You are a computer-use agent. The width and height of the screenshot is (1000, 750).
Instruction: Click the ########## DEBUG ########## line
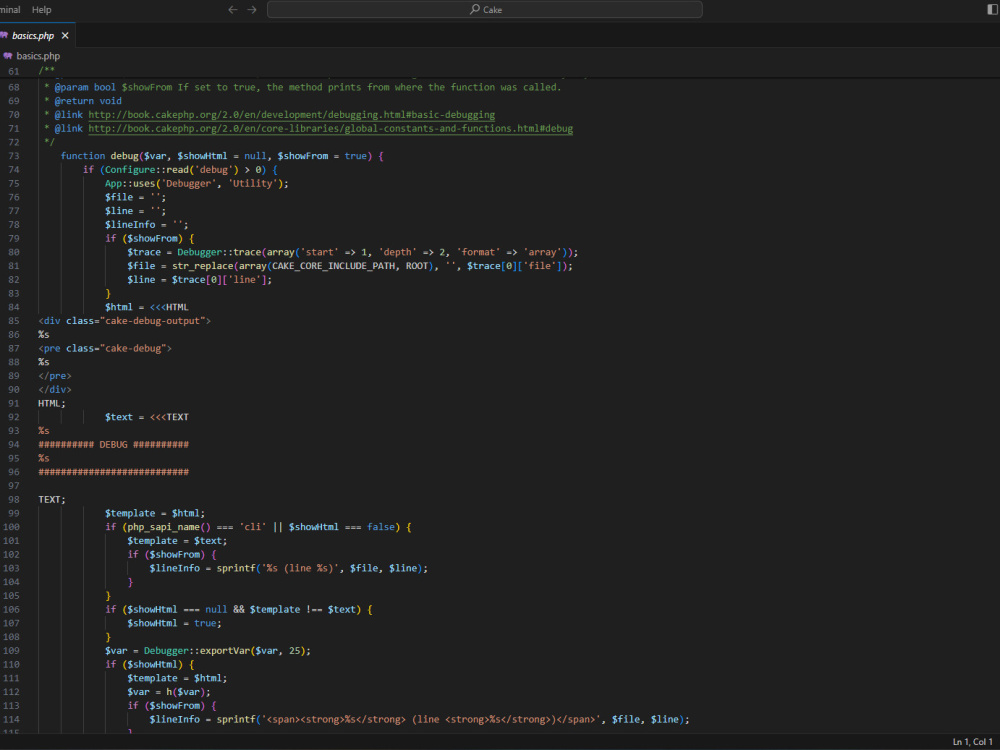pyautogui.click(x=114, y=445)
